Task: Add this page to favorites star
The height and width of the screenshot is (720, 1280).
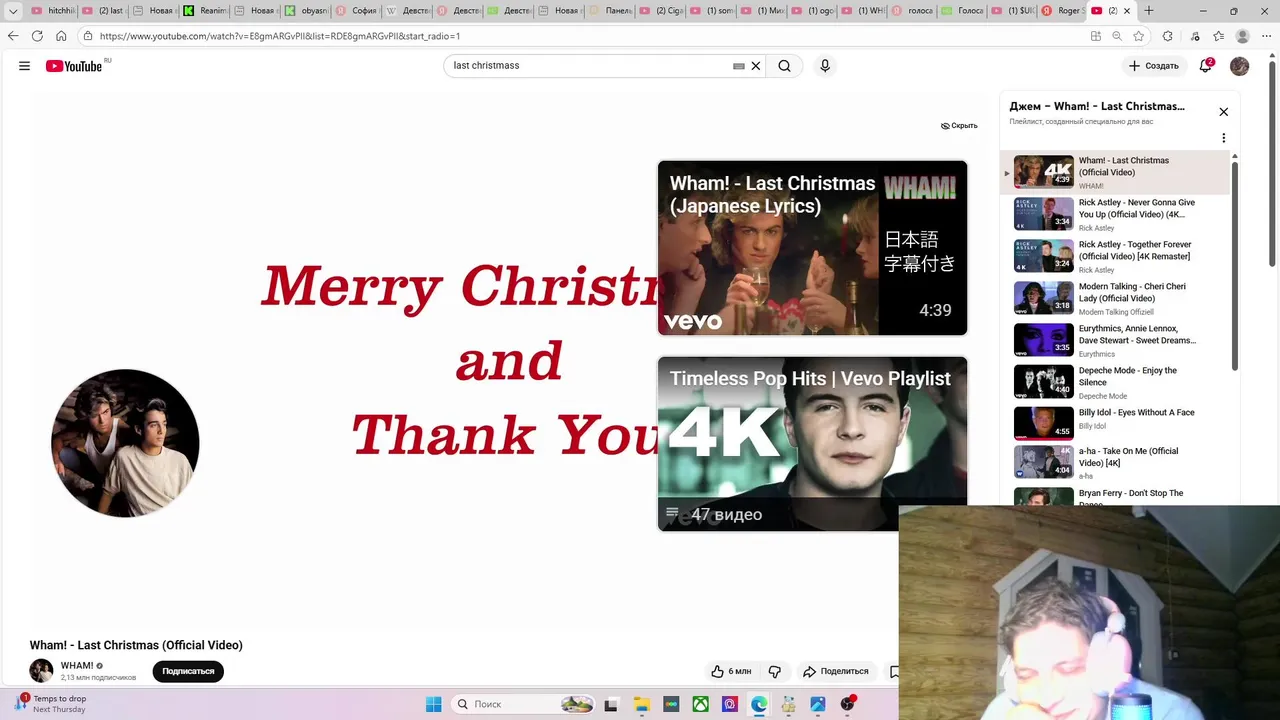Action: tap(1139, 36)
